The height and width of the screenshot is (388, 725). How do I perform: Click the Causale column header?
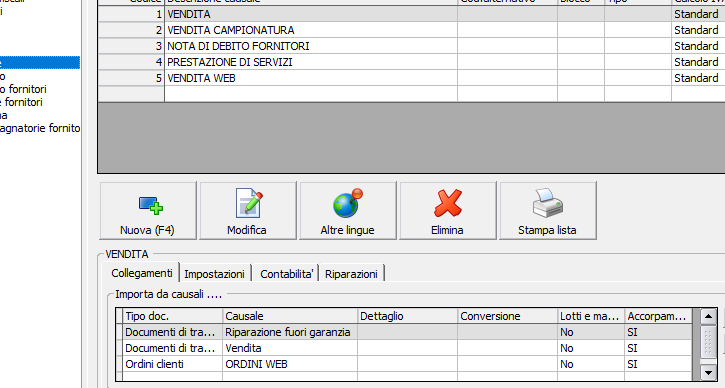click(290, 316)
